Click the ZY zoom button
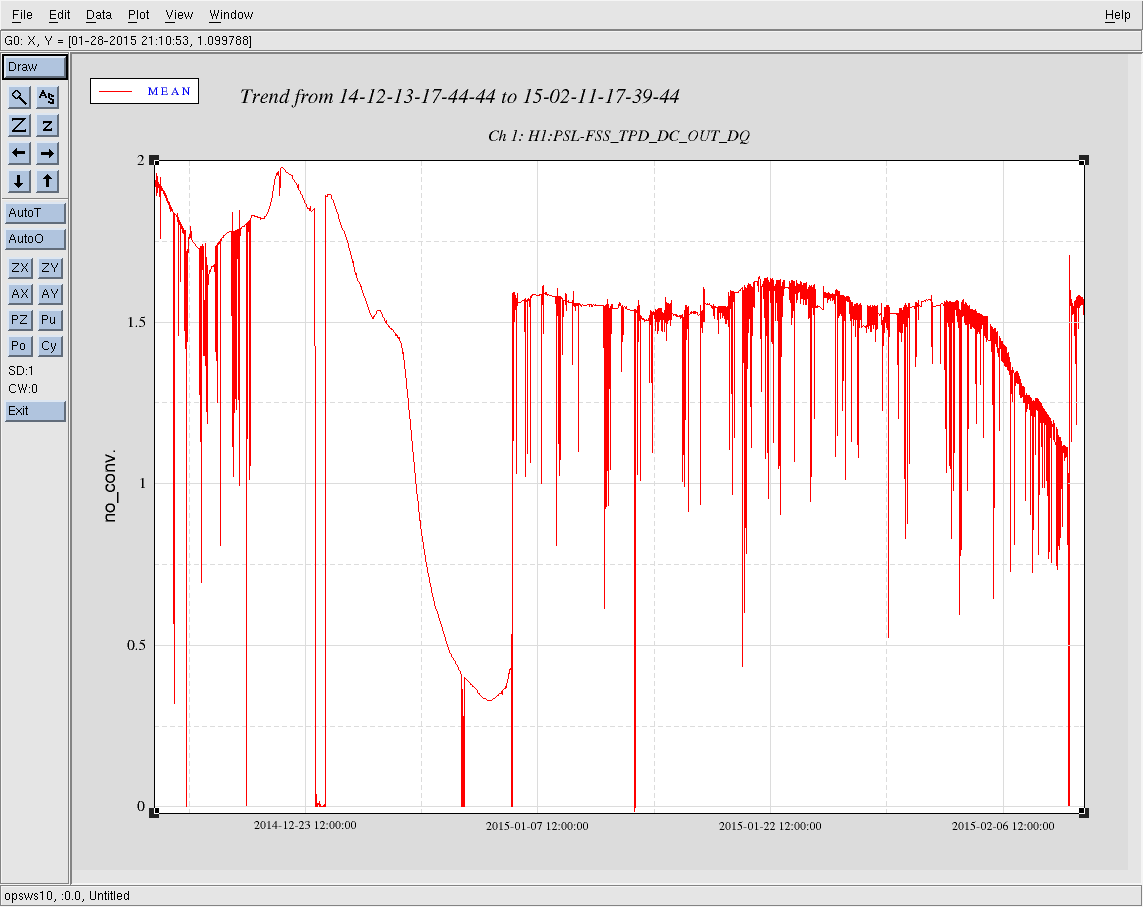 (x=50, y=268)
